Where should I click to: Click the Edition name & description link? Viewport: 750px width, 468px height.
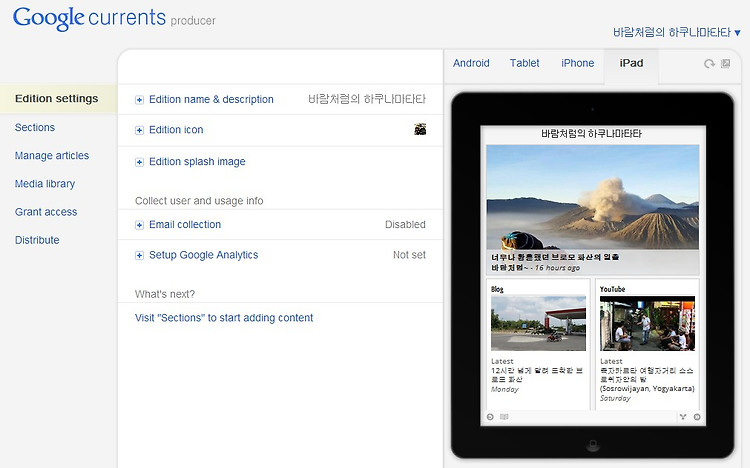pos(211,100)
